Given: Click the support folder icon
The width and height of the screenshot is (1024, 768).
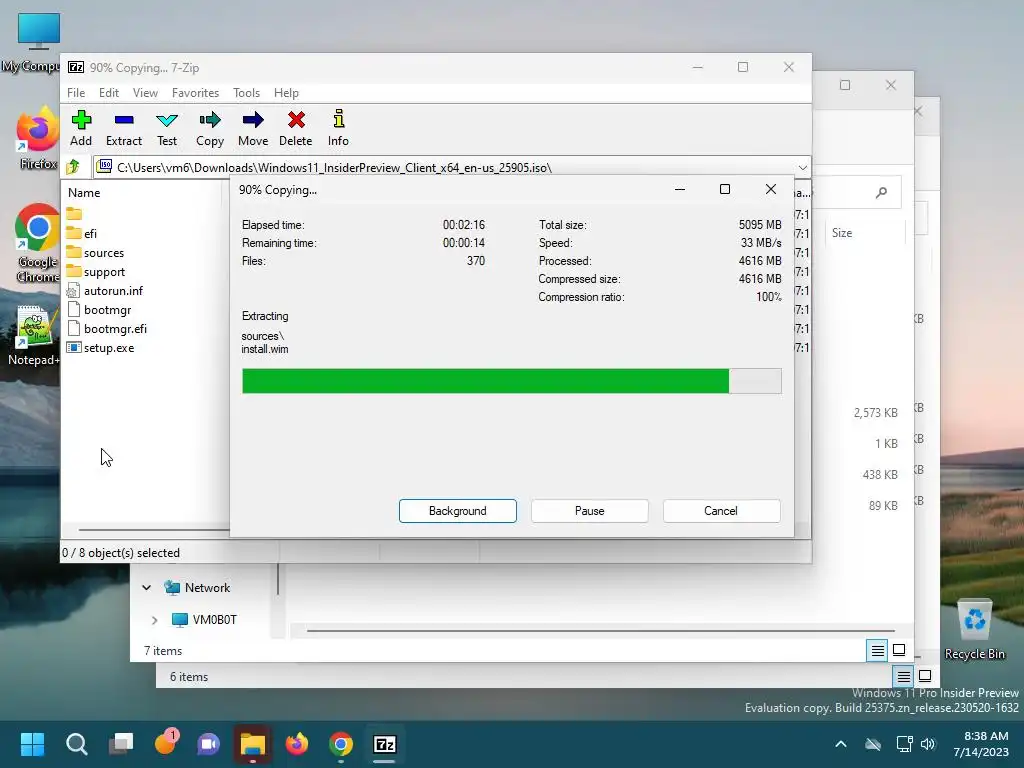Looking at the screenshot, I should point(74,271).
